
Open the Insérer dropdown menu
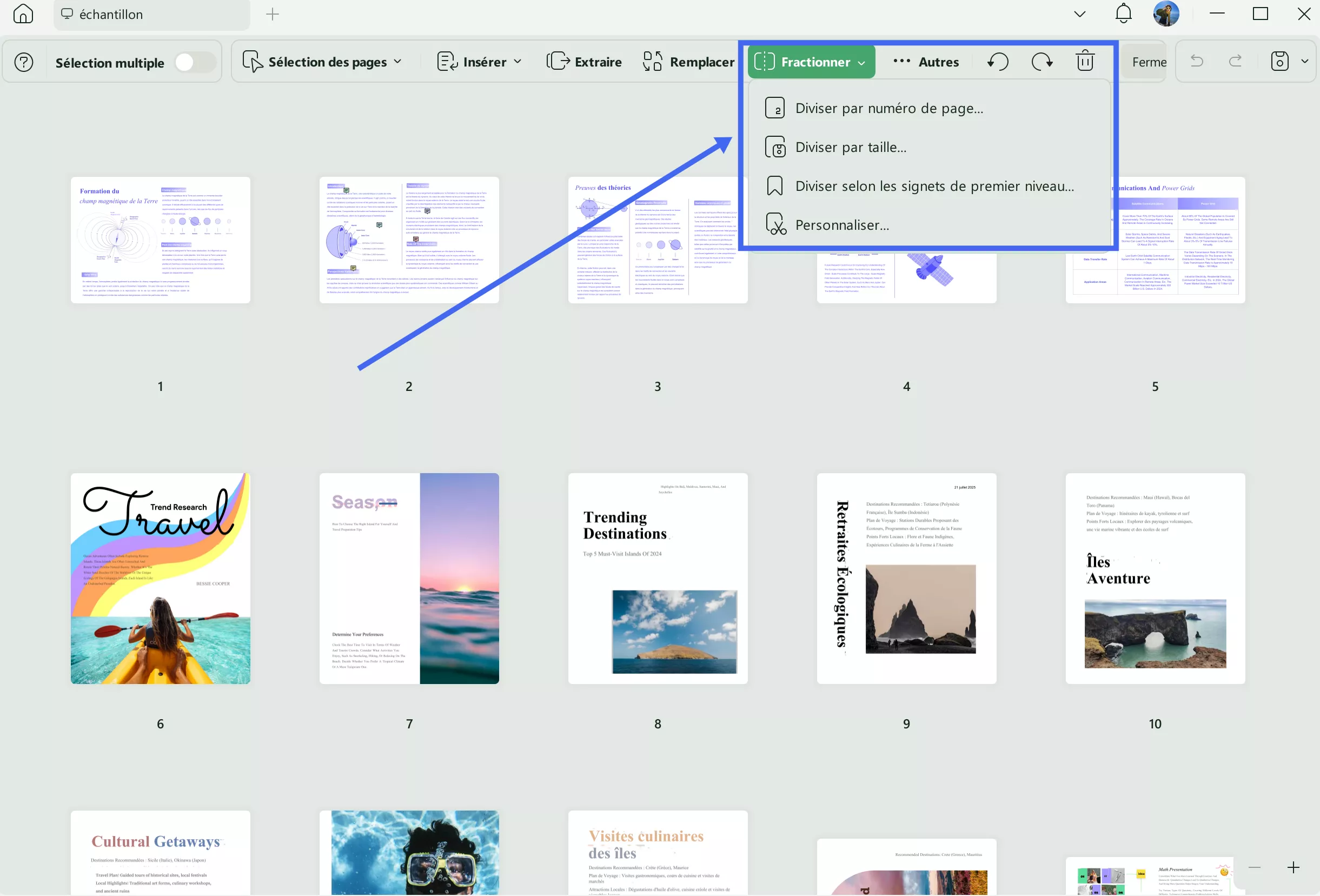518,62
